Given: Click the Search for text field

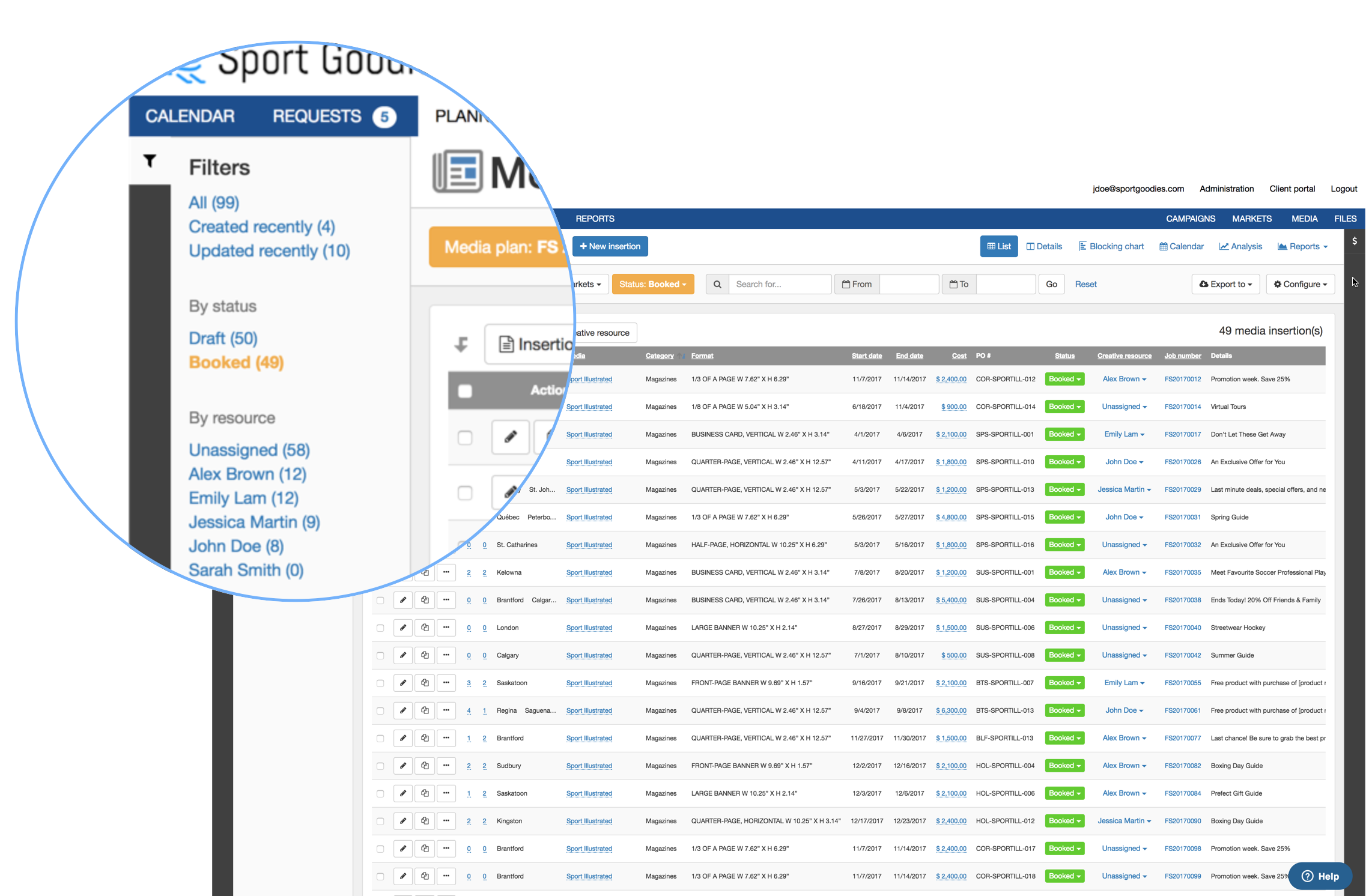Looking at the screenshot, I should coord(780,284).
